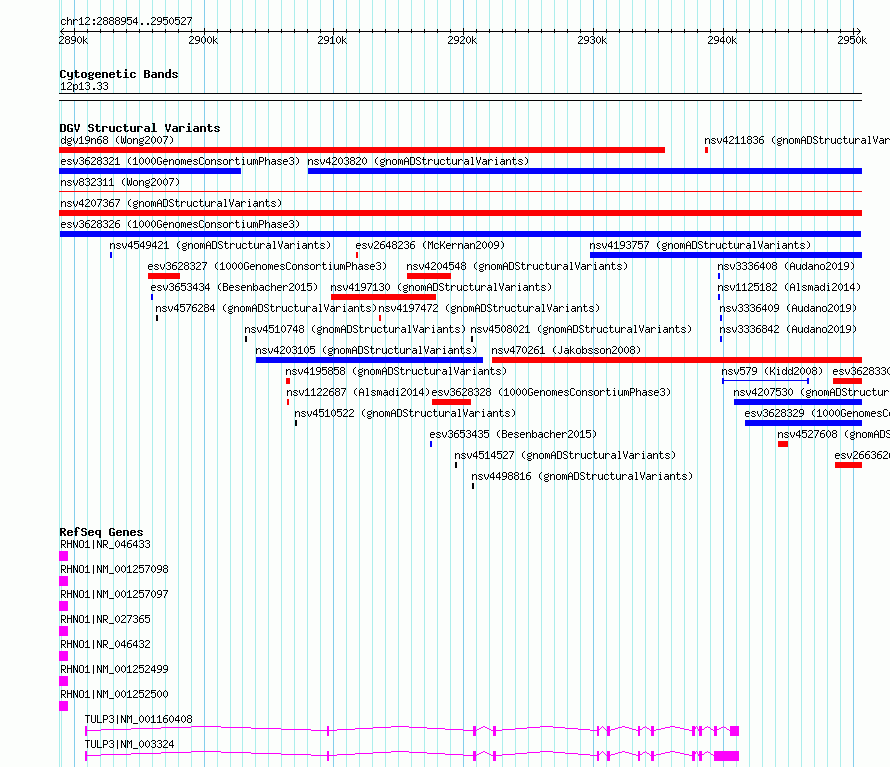This screenshot has height=767, width=890.
Task: Click red bar under nsv4204548
Action: pos(429,276)
